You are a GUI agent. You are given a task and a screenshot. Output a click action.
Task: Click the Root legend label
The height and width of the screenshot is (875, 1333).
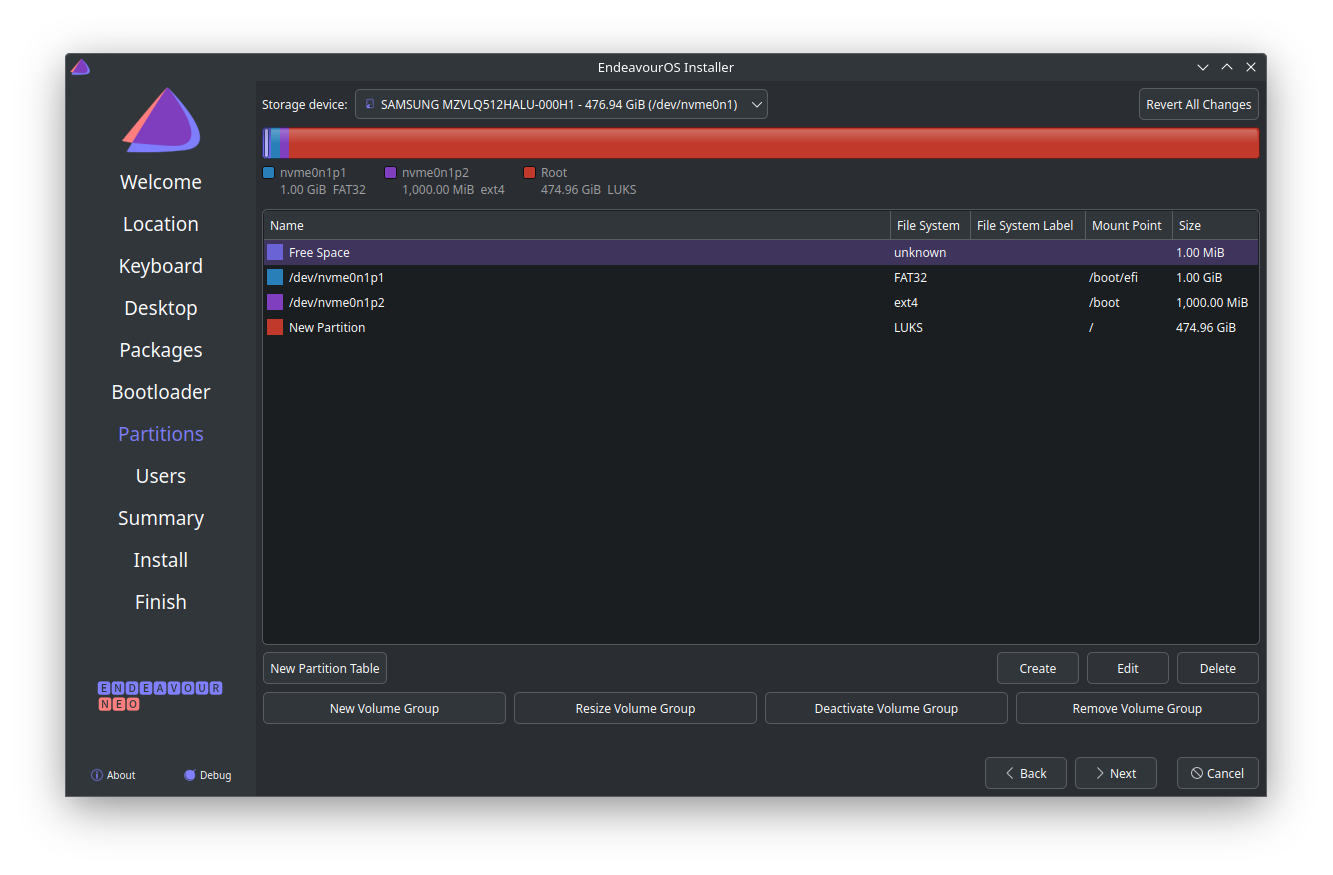point(554,172)
